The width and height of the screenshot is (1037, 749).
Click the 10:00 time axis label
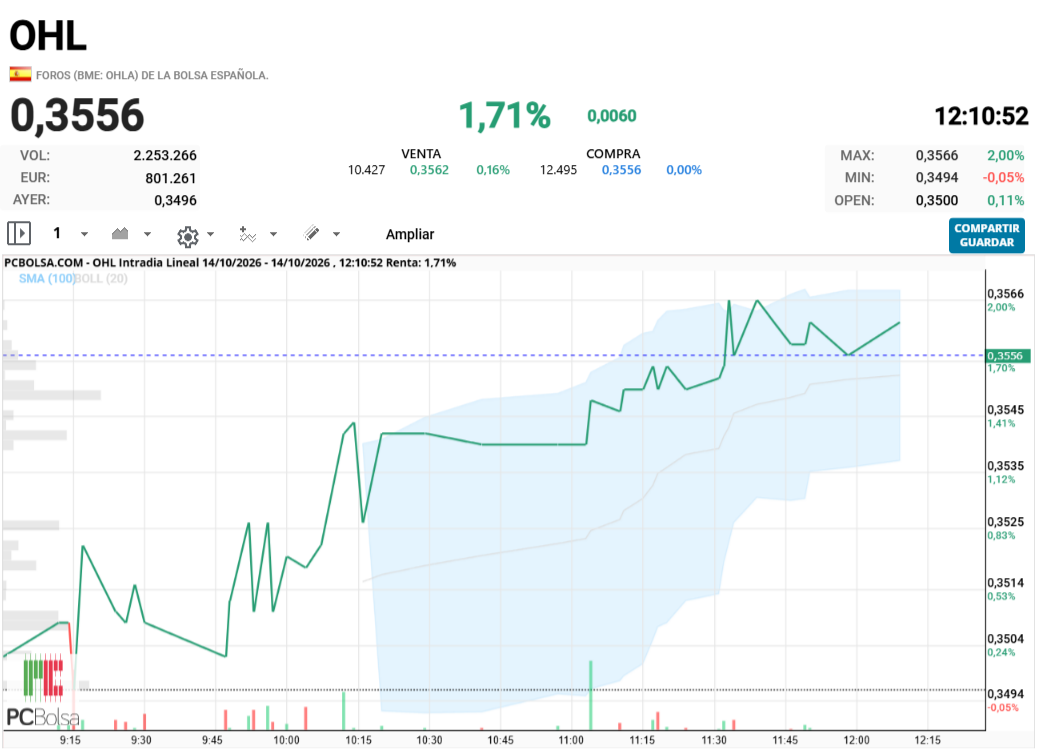(286, 740)
